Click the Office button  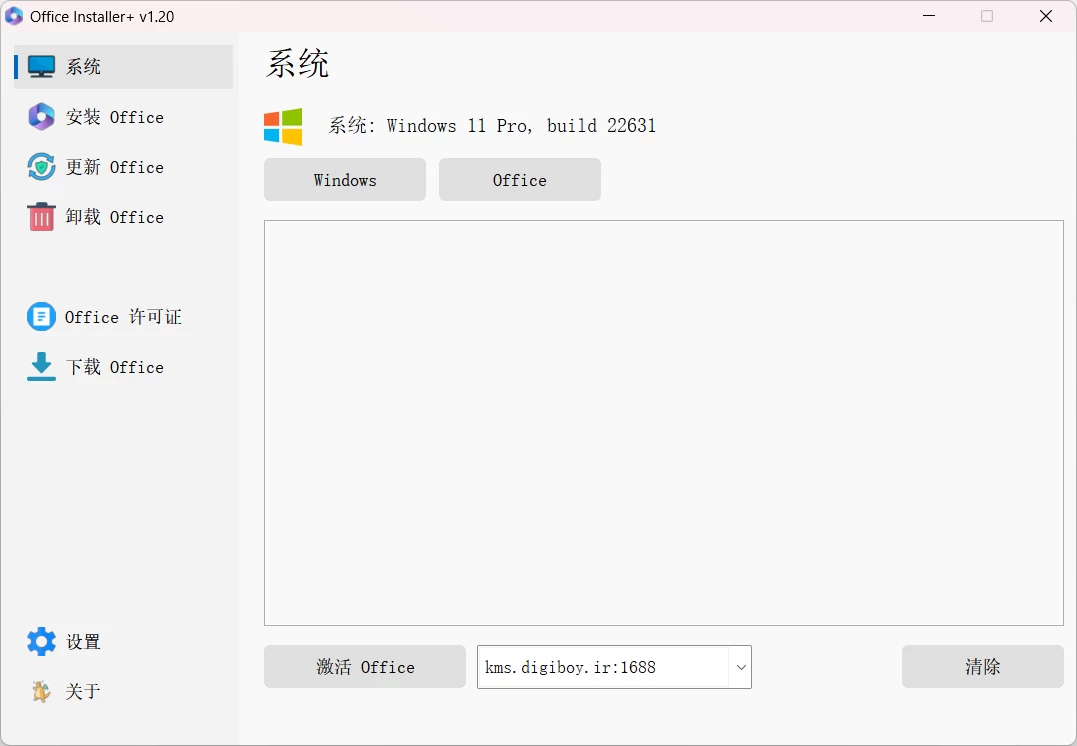coord(519,179)
